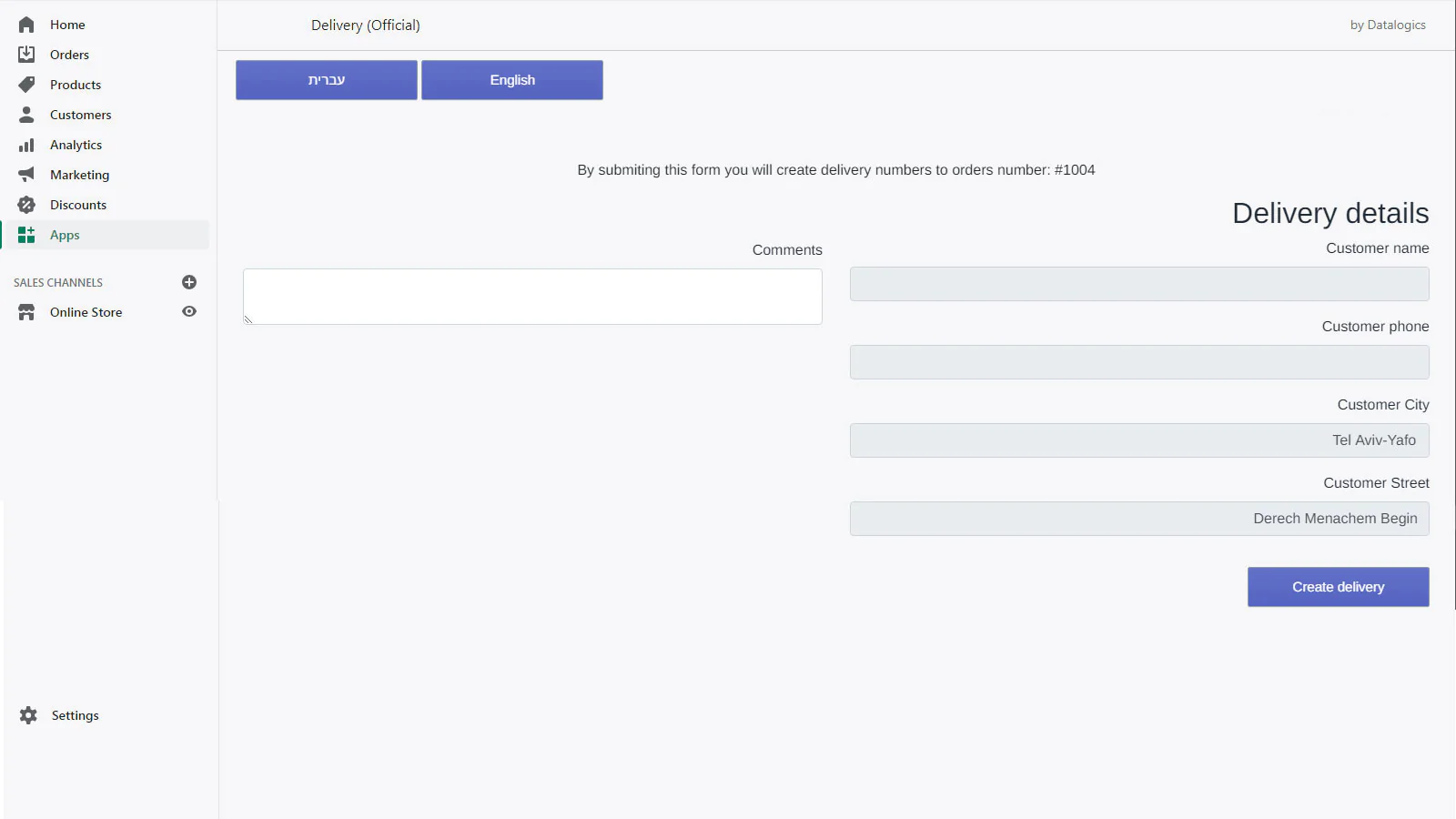
Task: Click the Products tag icon
Action: pyautogui.click(x=26, y=84)
